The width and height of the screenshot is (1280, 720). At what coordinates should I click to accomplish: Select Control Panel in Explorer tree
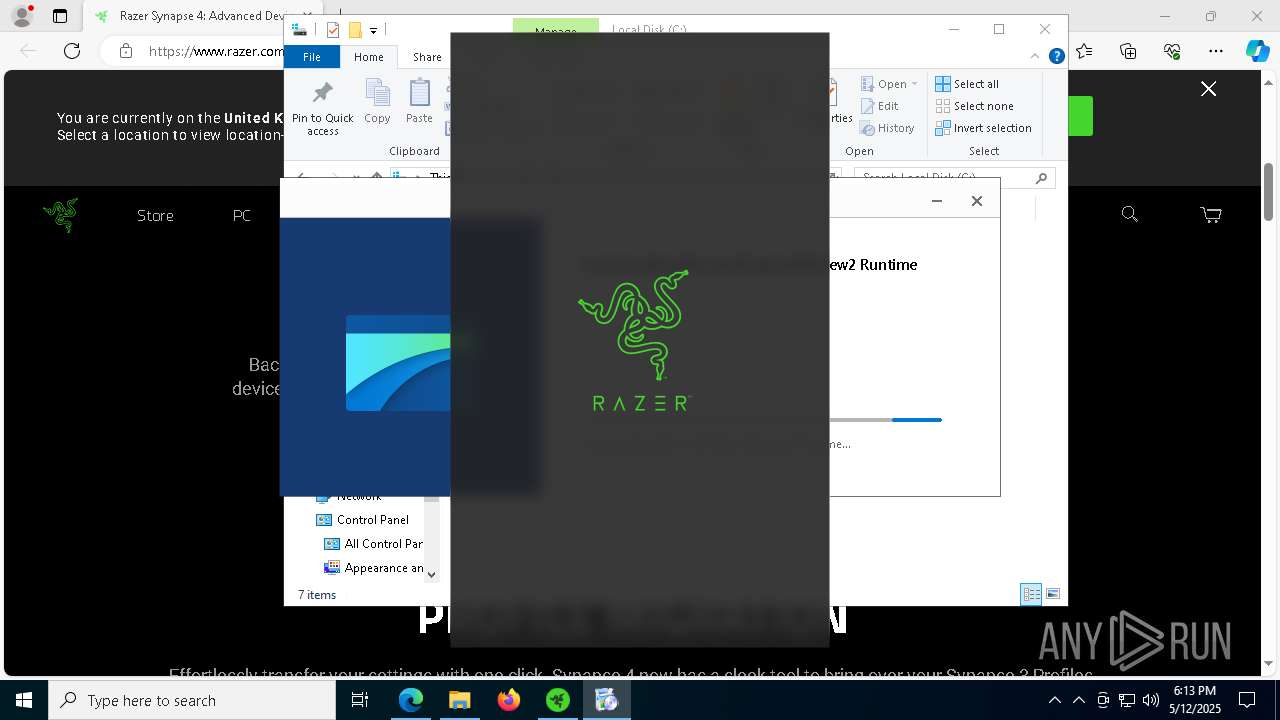tap(362, 520)
